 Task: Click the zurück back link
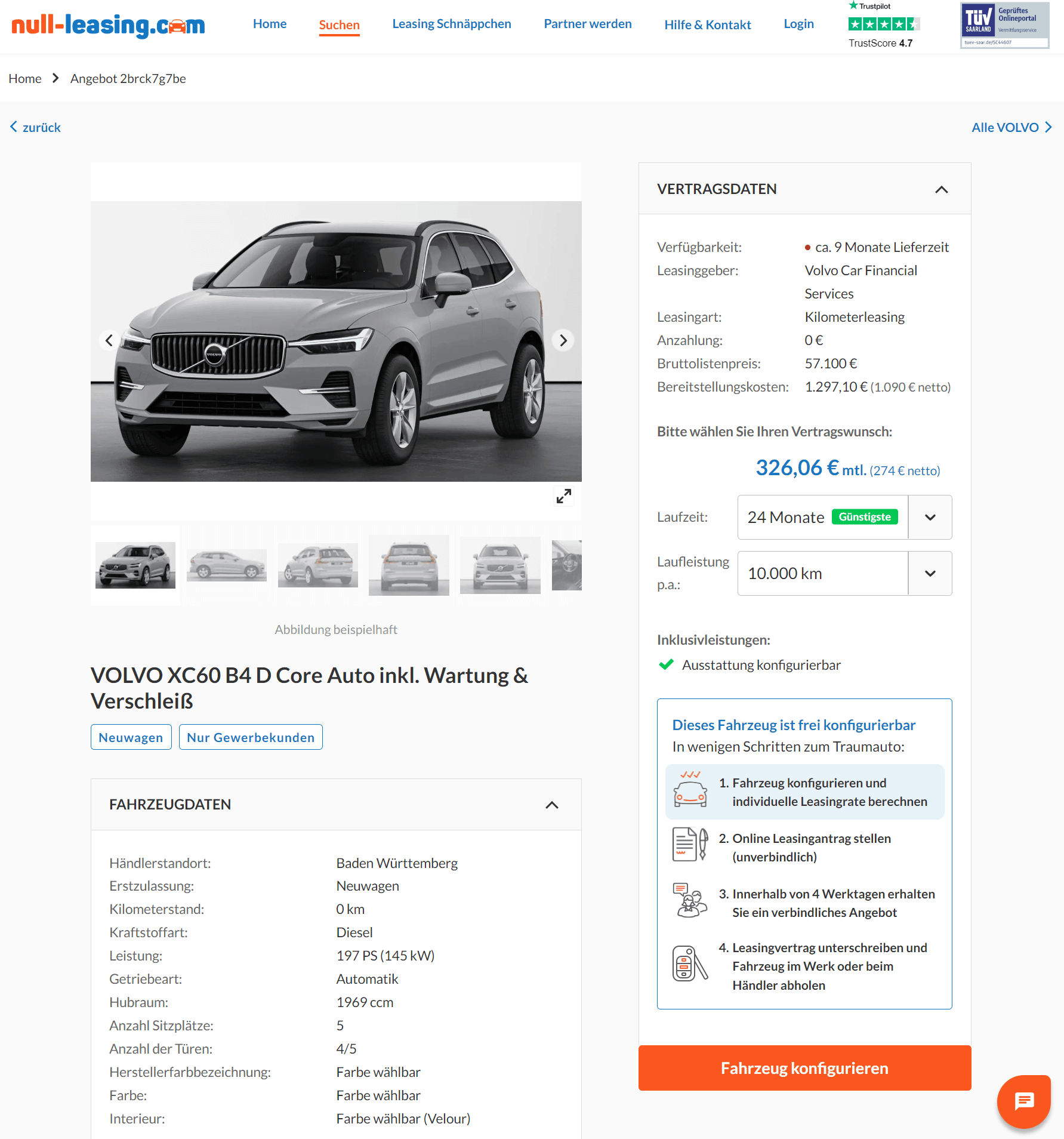(x=36, y=127)
